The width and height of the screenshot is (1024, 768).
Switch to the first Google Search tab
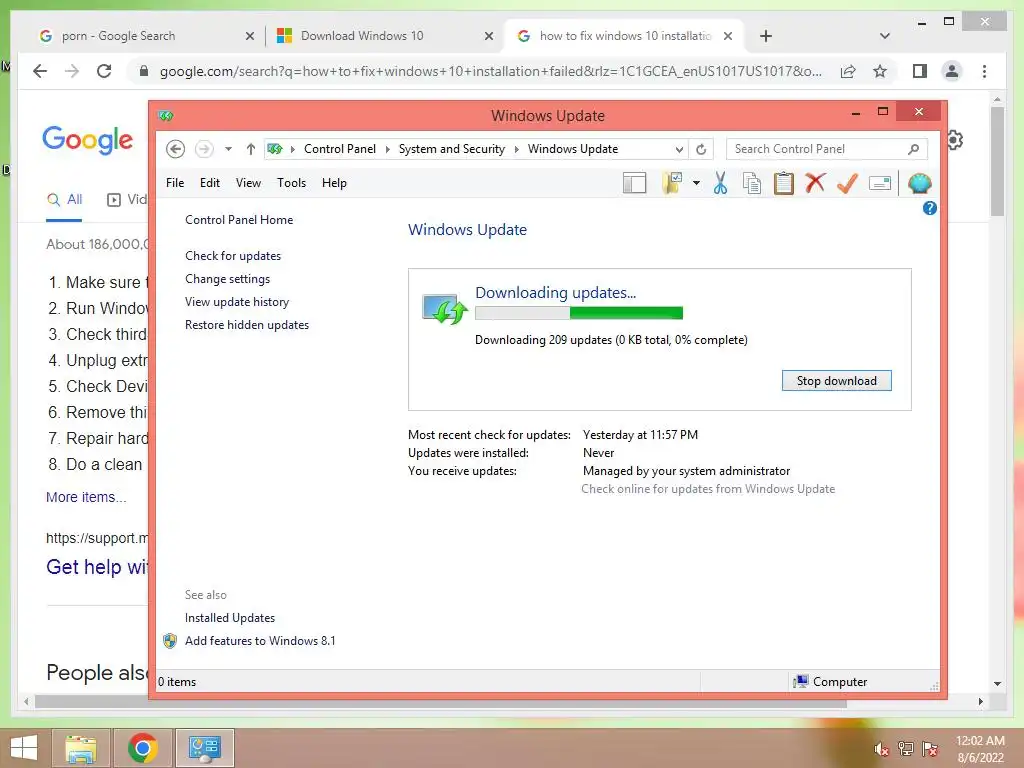pyautogui.click(x=146, y=36)
